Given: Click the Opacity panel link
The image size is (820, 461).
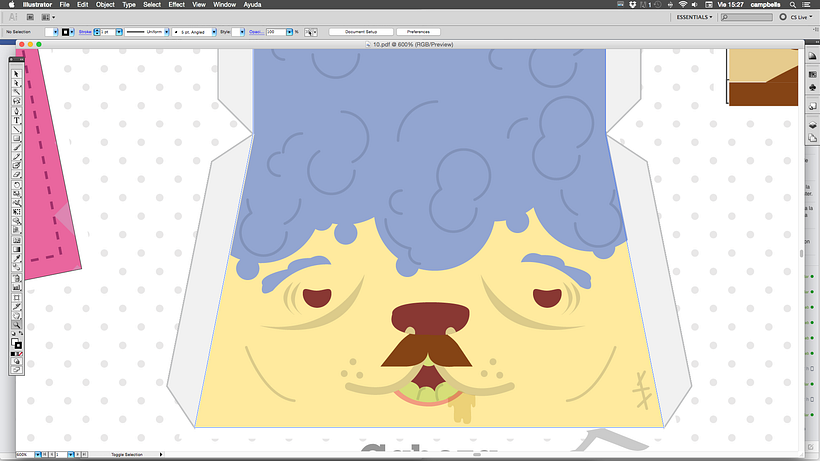Looking at the screenshot, I should [x=256, y=32].
